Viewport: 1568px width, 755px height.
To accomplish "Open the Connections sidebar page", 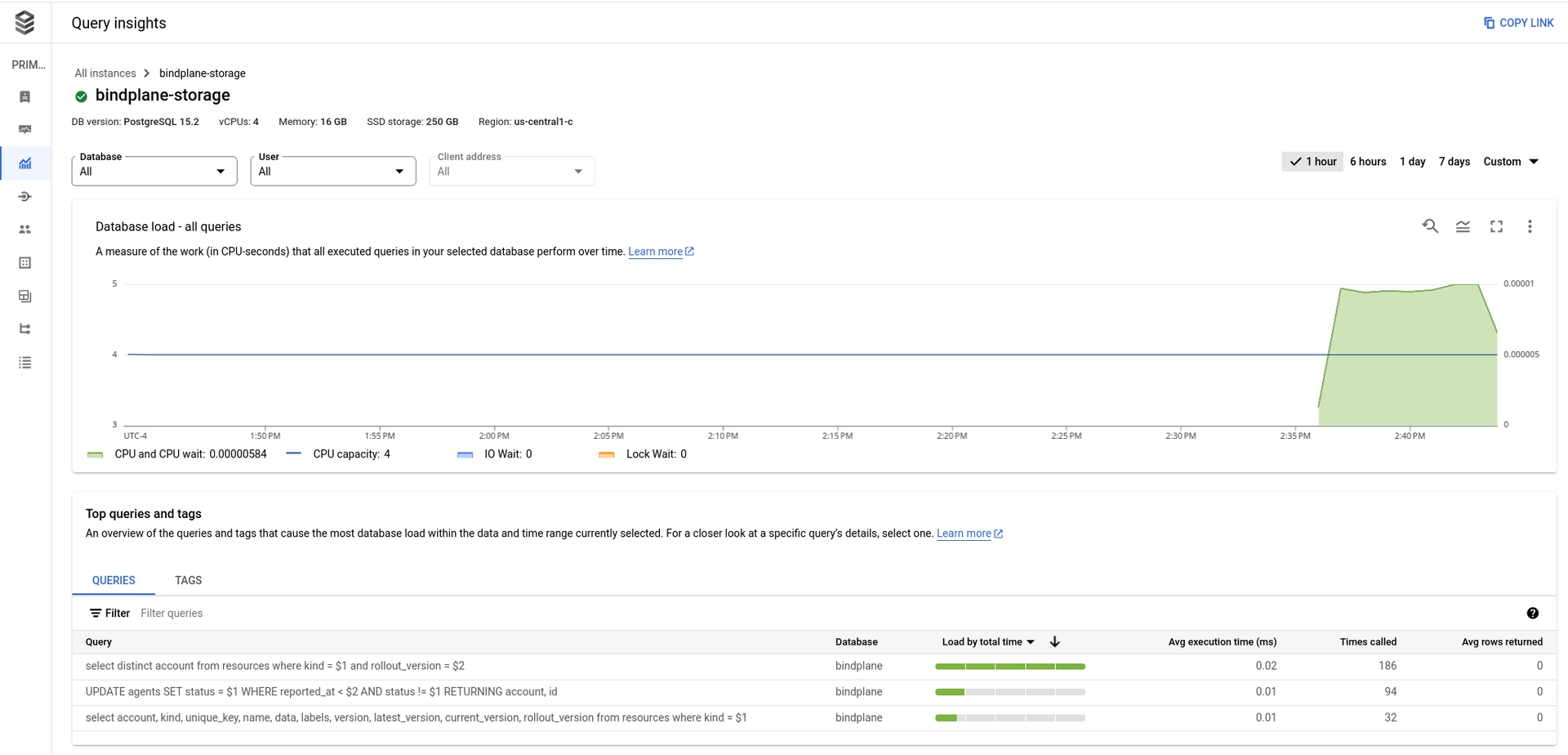I will [x=24, y=196].
